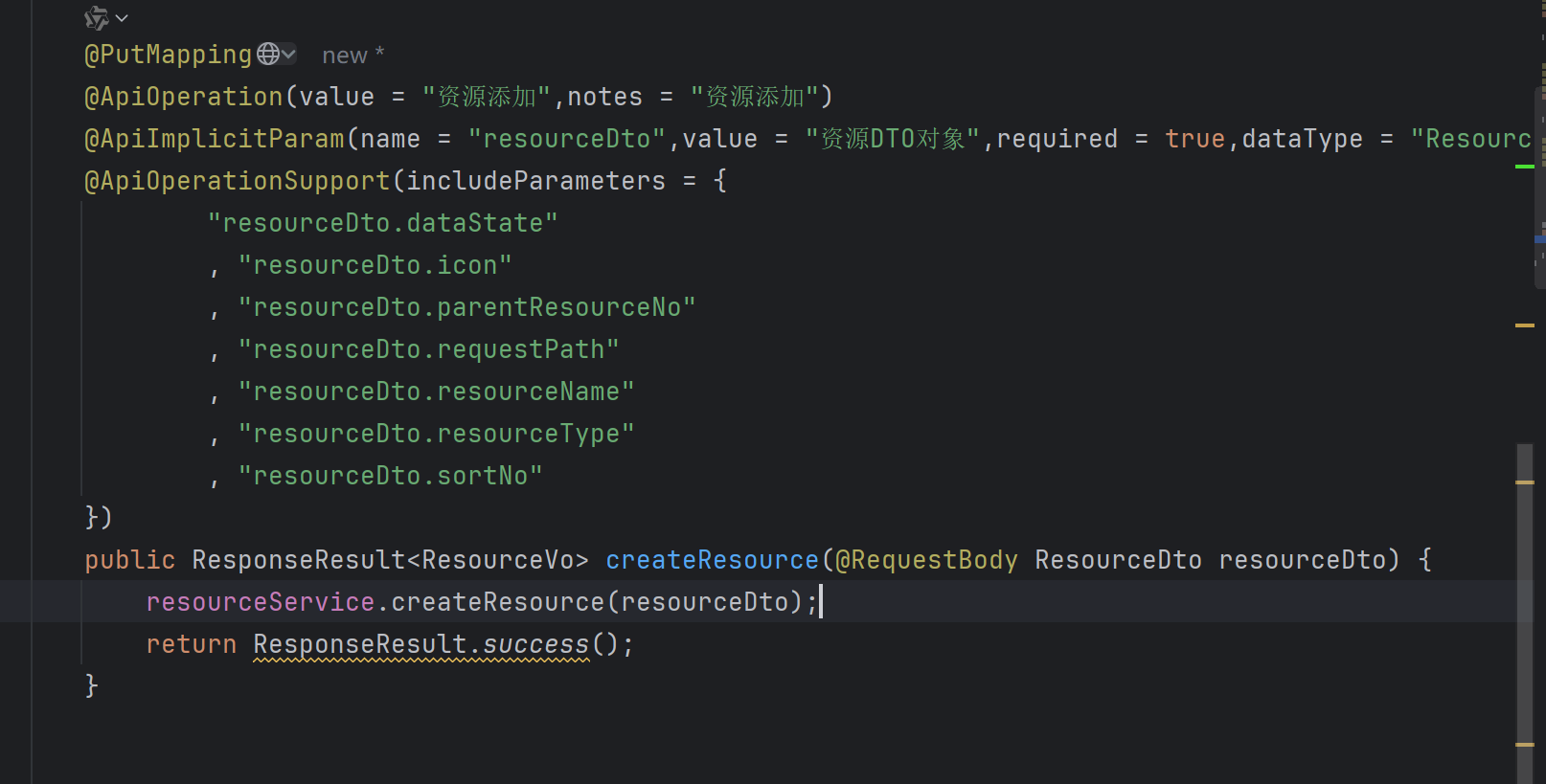Click the green marker in the error stripe
1546x784 pixels.
click(x=1525, y=167)
